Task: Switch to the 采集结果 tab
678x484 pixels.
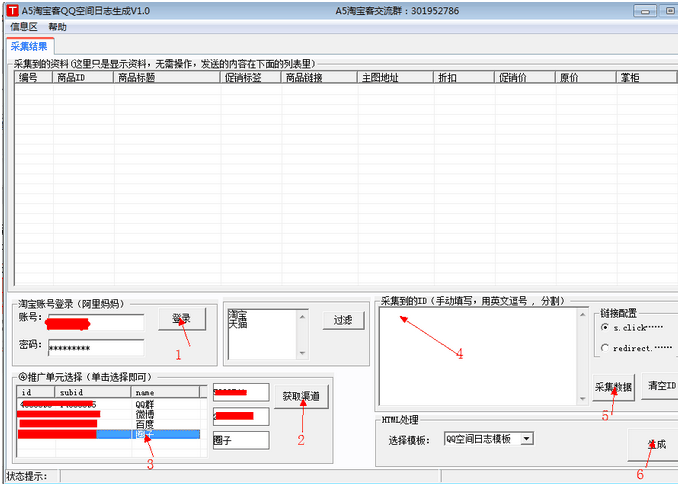Action: pos(29,46)
